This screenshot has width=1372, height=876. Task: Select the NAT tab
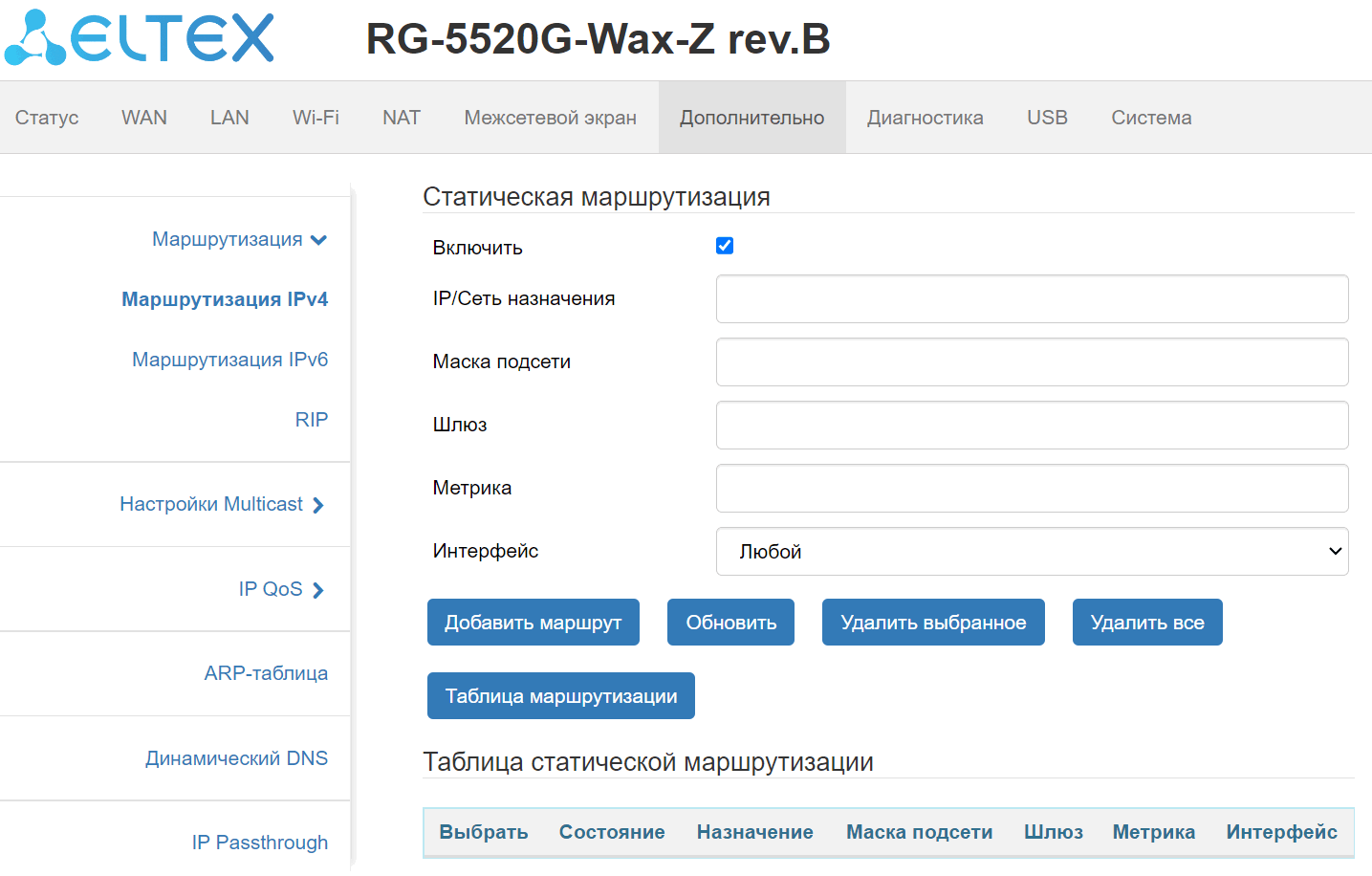coord(402,118)
